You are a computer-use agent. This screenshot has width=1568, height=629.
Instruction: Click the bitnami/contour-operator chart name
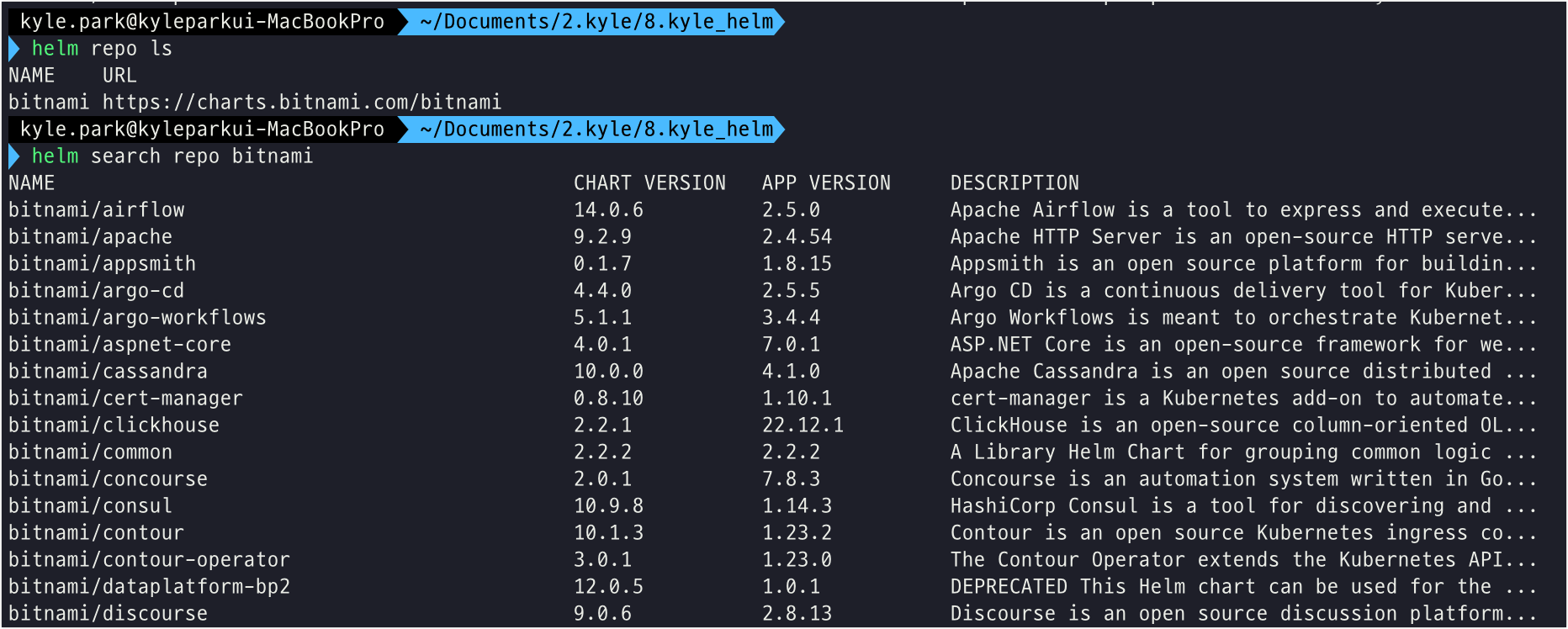tap(150, 560)
